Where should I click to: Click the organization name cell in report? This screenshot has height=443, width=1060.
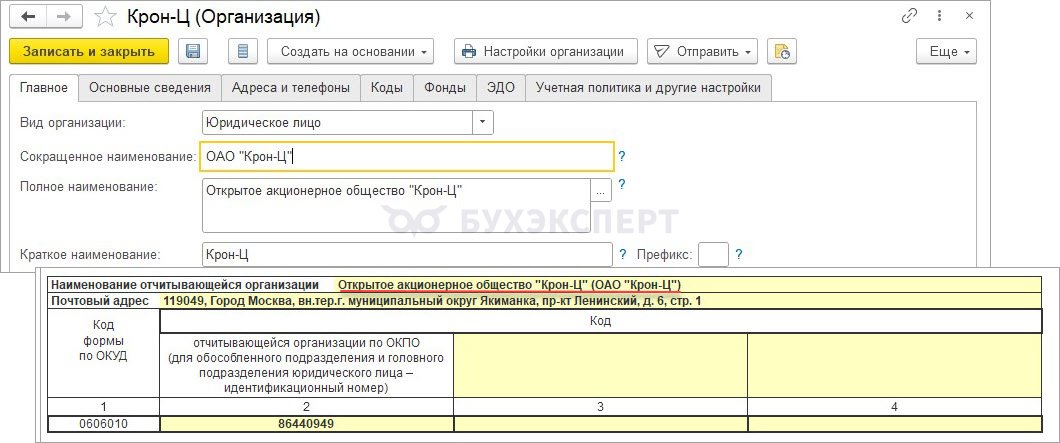(x=688, y=285)
